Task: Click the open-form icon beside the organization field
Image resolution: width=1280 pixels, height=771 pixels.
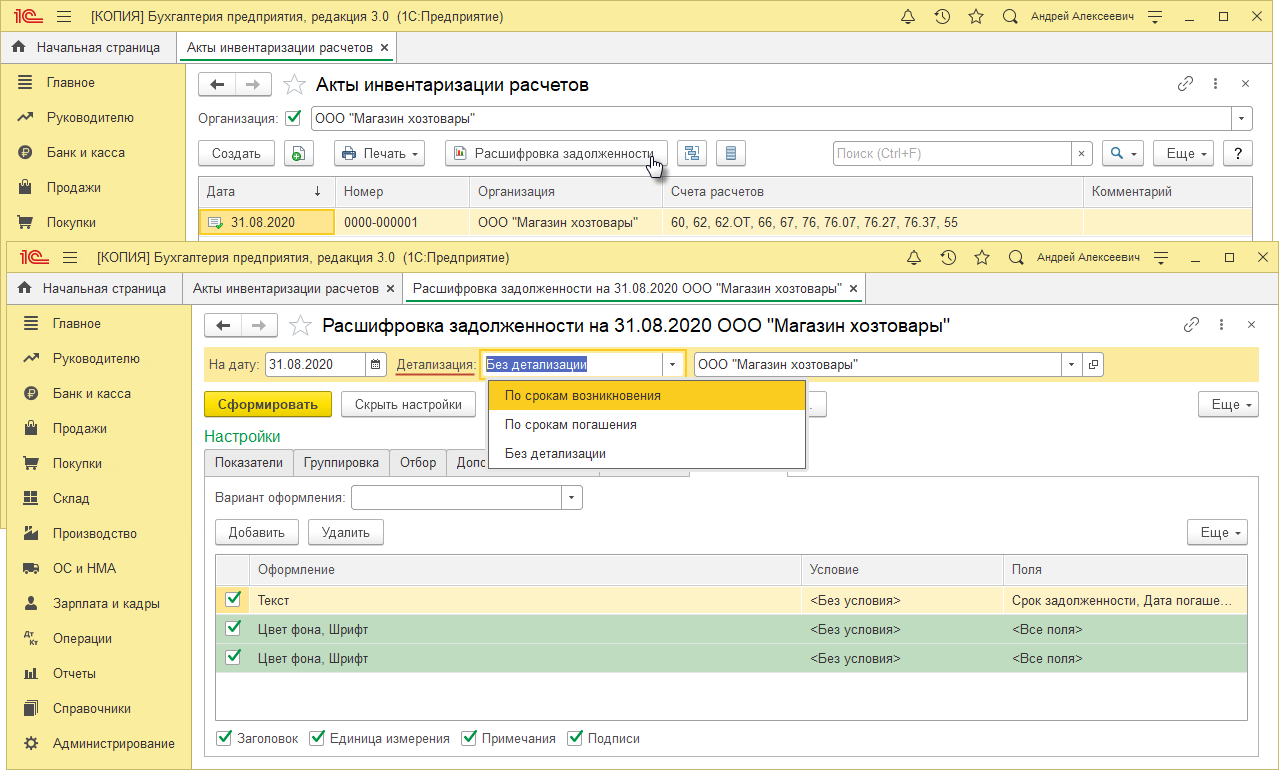Action: coord(1093,365)
